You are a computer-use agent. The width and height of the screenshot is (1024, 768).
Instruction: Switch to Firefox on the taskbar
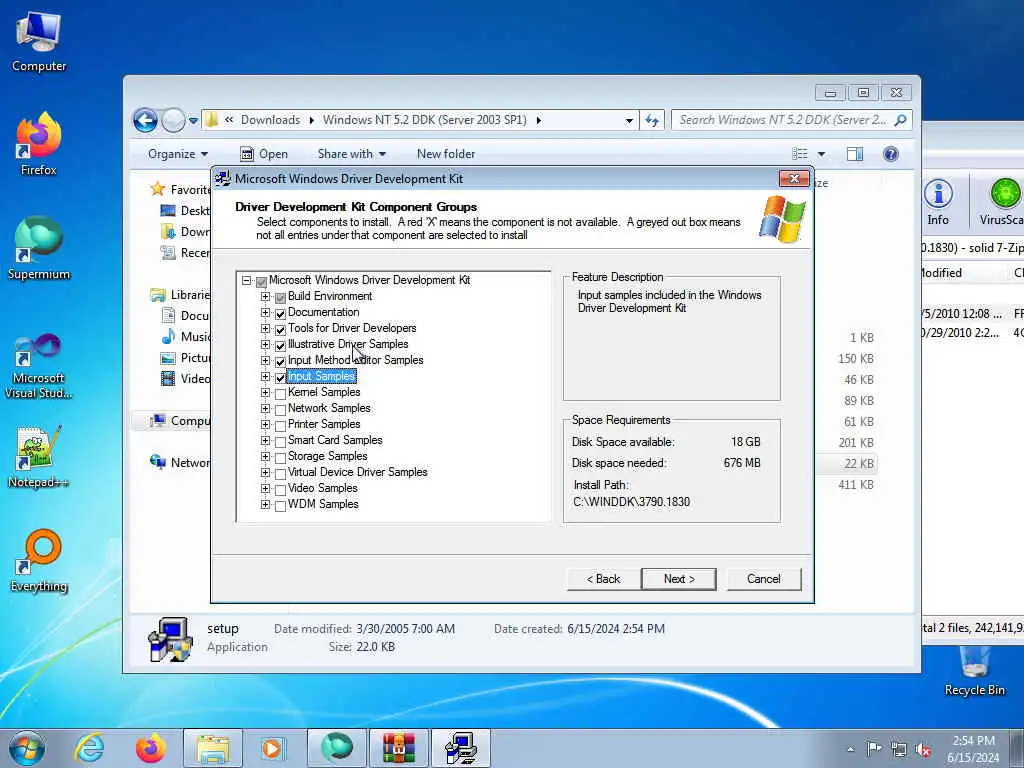point(151,748)
